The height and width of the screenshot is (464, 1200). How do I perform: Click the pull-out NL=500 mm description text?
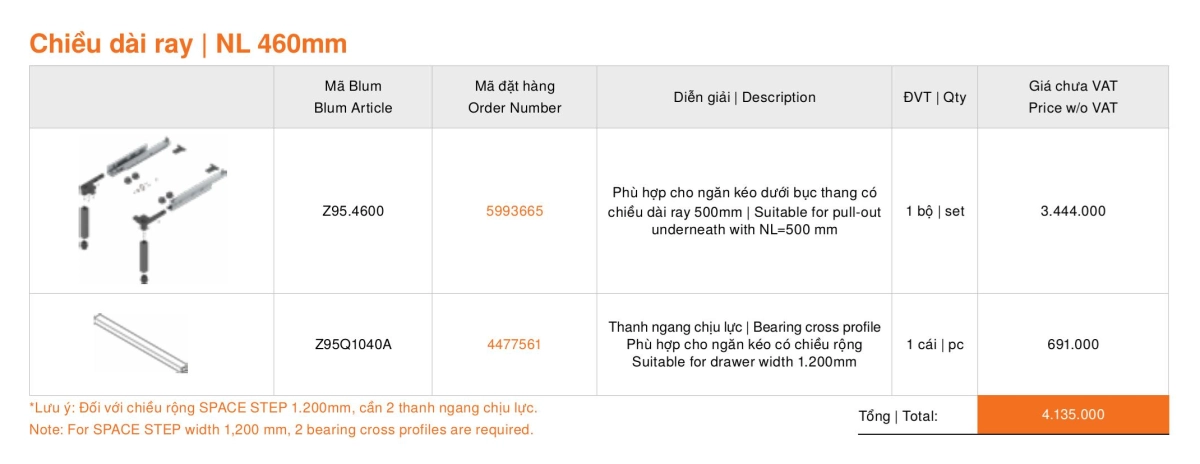click(x=744, y=211)
